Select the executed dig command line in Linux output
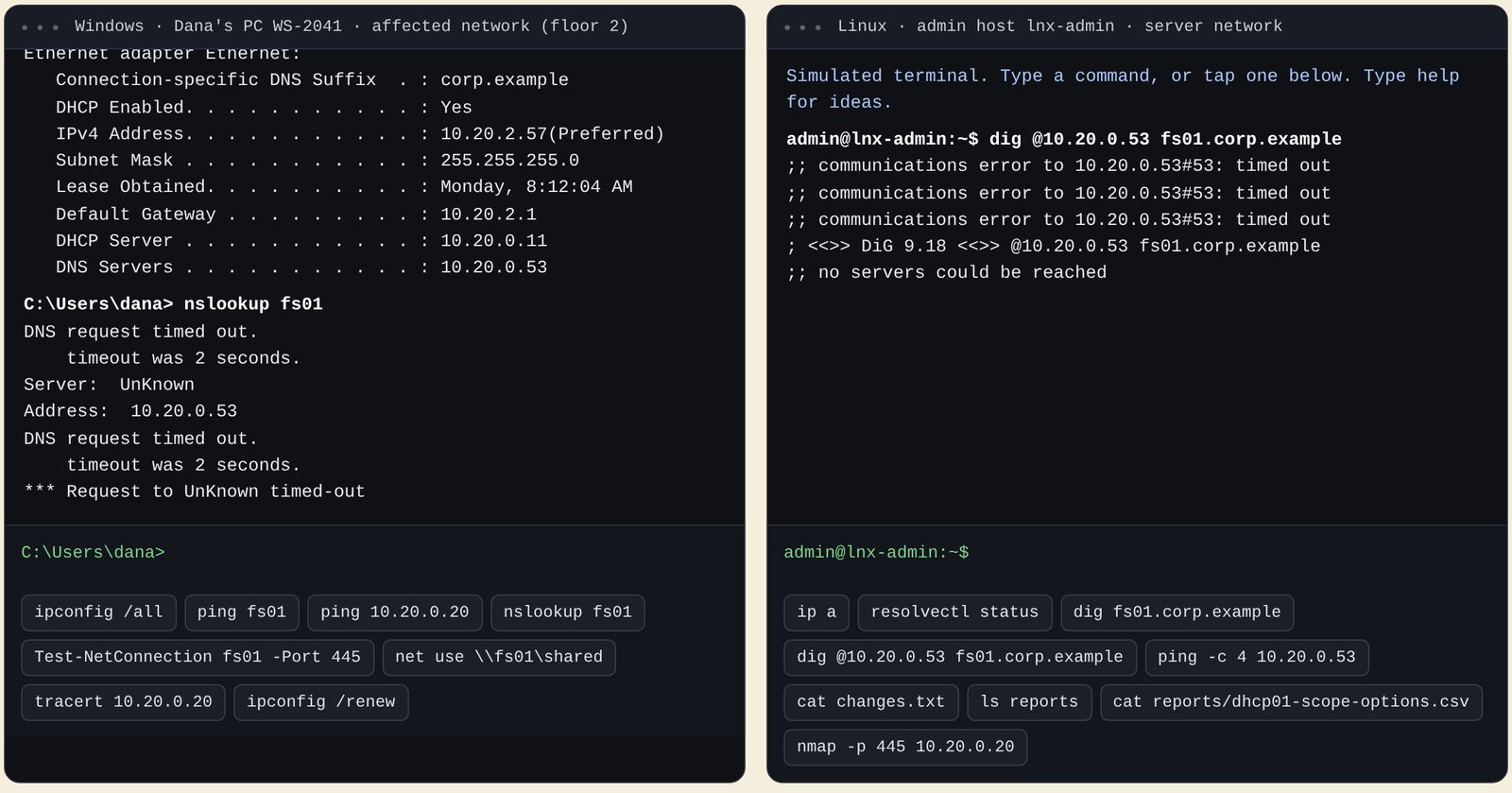The image size is (1512, 793). (x=1064, y=139)
